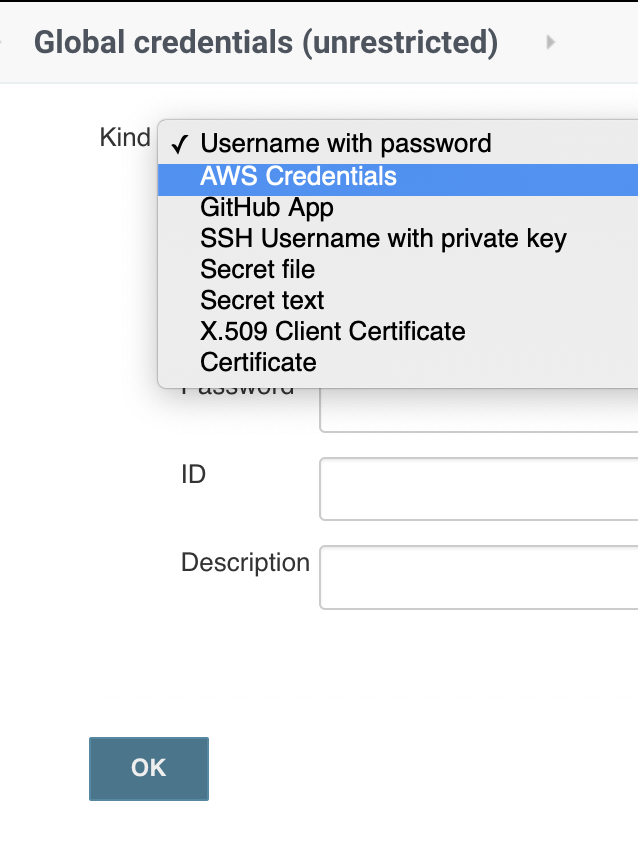
Task: Click into the ID text field
Action: 478,489
